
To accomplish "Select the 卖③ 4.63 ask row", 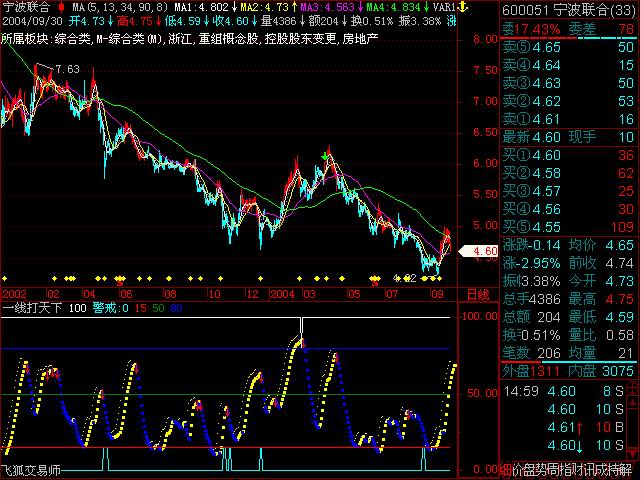I will (568, 83).
